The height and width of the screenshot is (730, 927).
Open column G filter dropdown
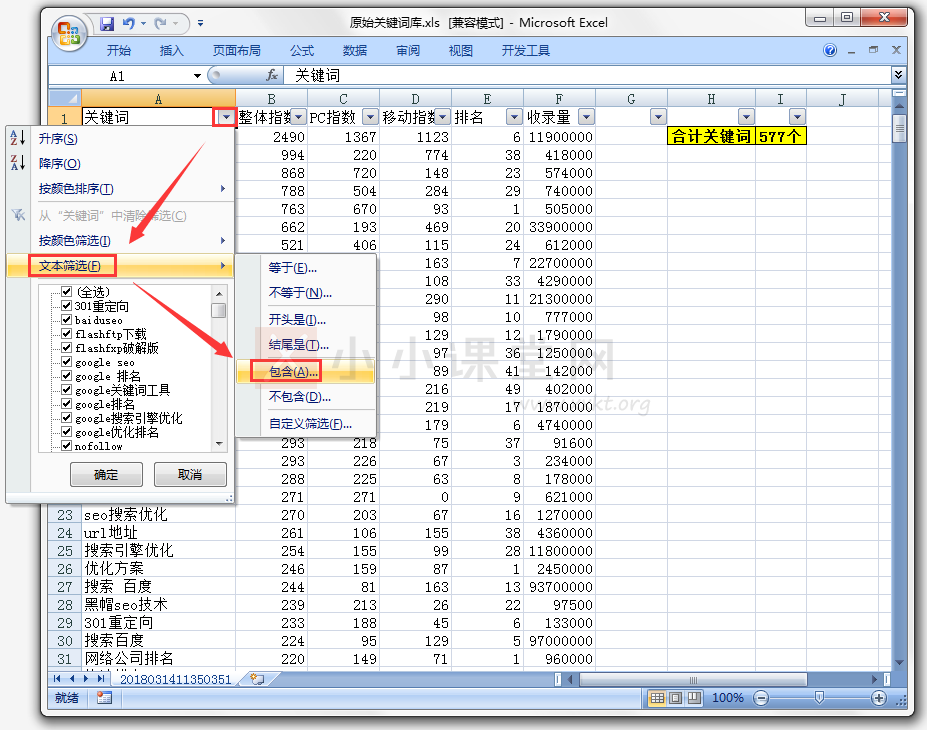click(x=658, y=117)
